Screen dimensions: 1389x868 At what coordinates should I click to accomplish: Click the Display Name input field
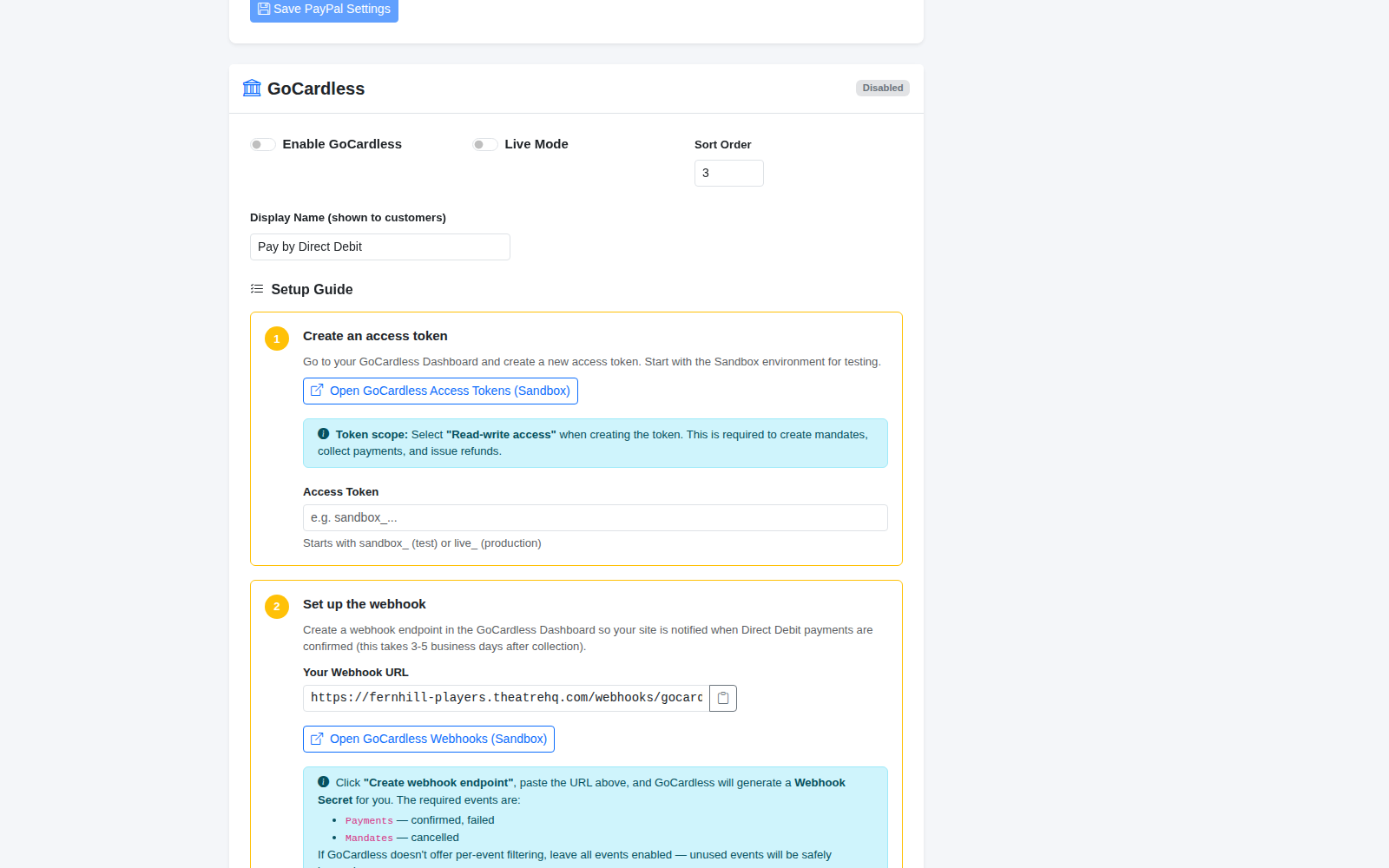[x=380, y=247]
